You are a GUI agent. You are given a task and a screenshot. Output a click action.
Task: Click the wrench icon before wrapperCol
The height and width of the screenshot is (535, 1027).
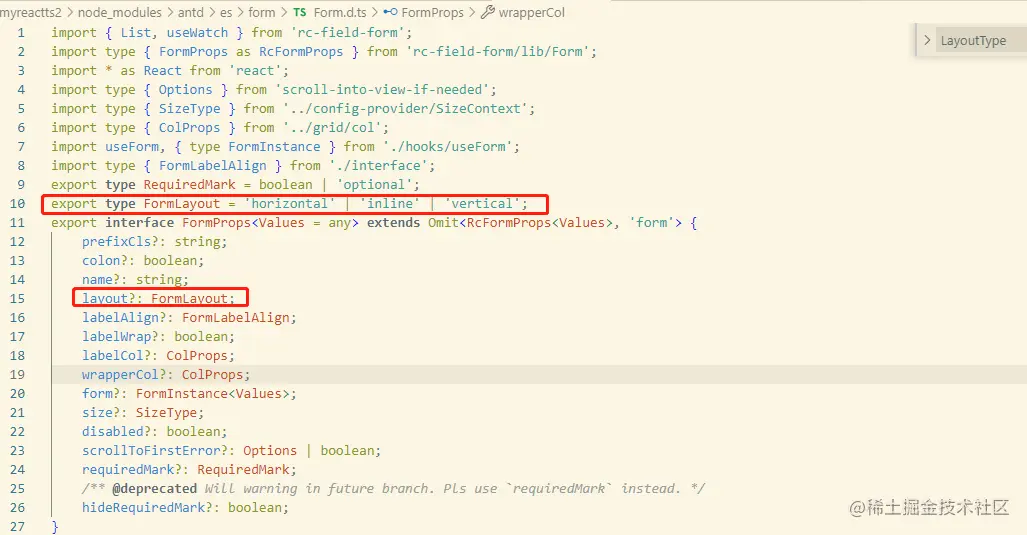(x=487, y=12)
